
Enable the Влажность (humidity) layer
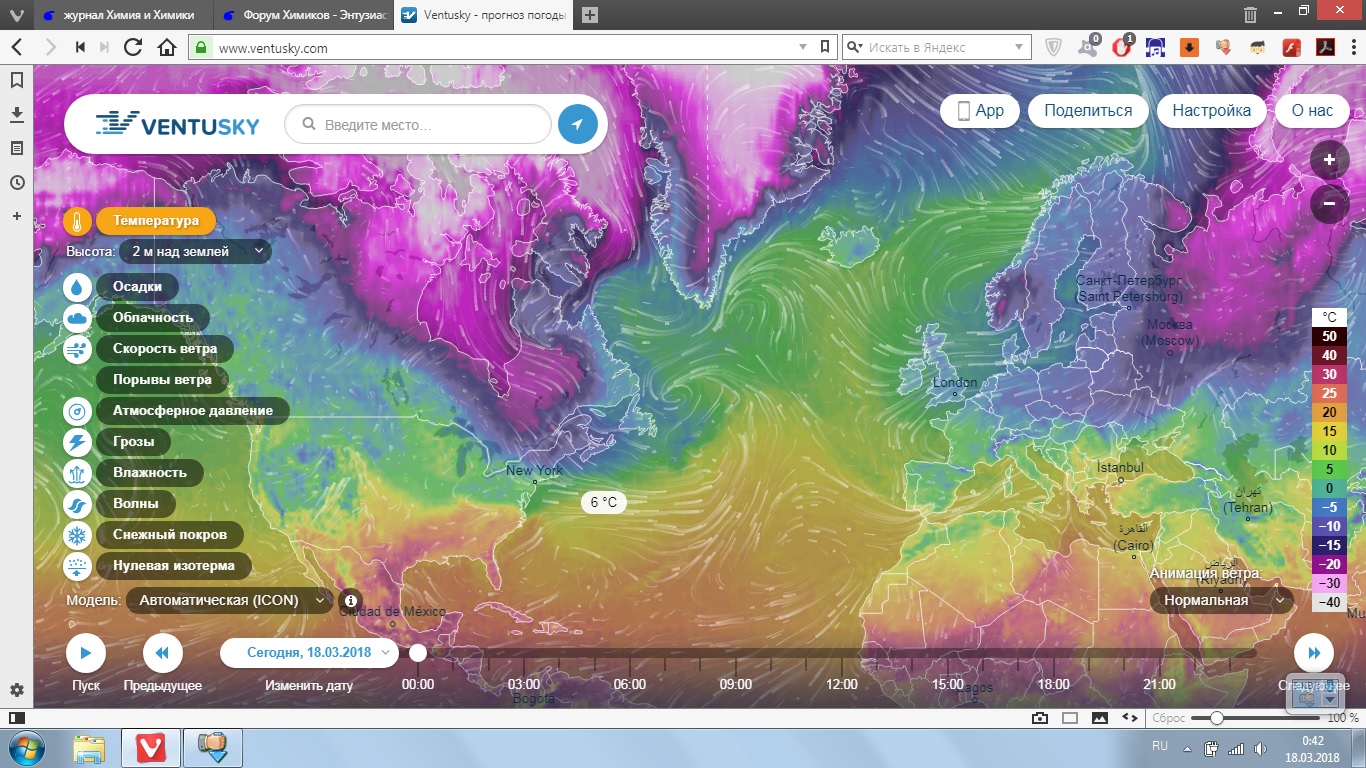pos(149,473)
